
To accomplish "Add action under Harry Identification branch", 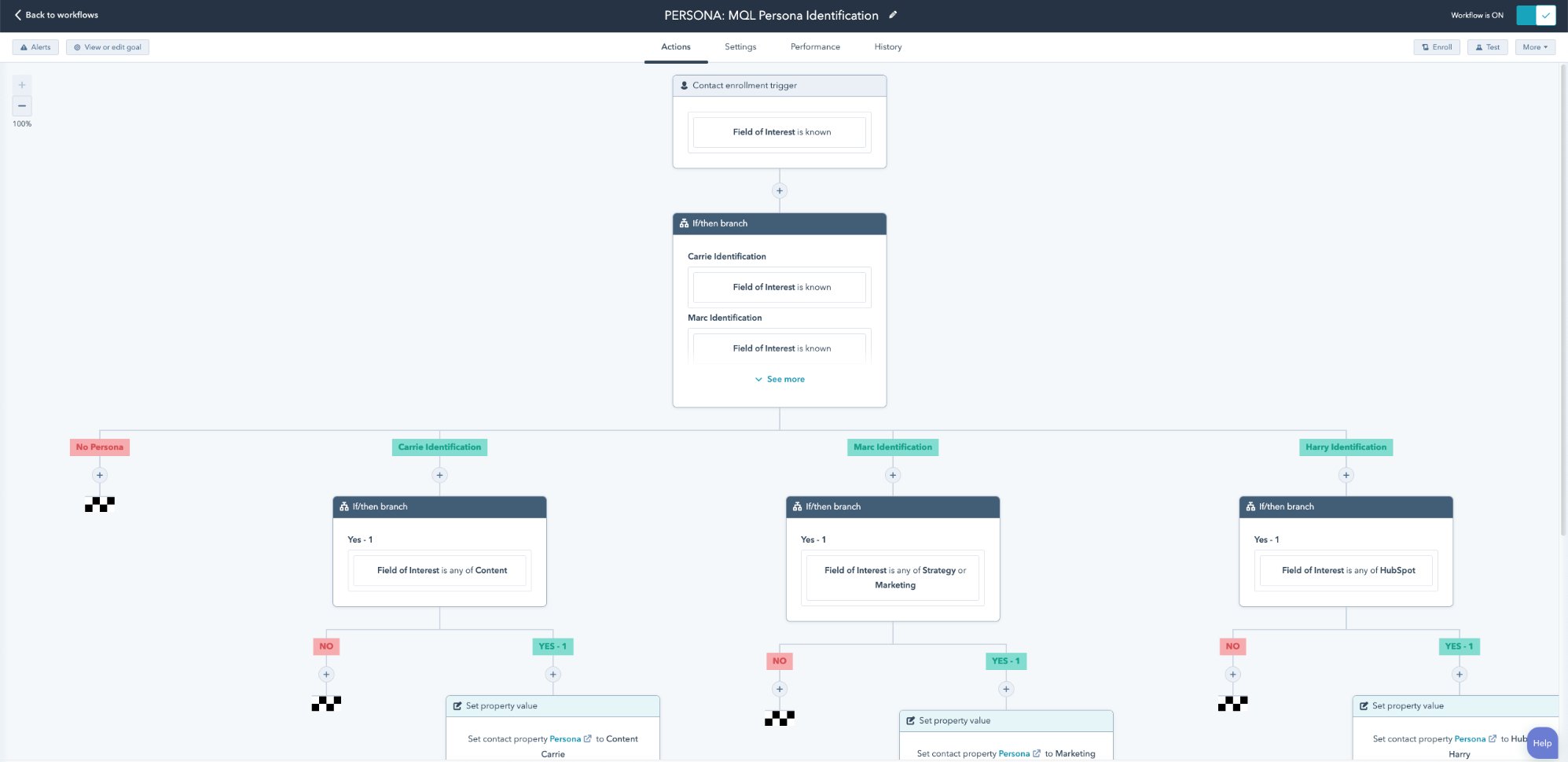I will pos(1346,475).
